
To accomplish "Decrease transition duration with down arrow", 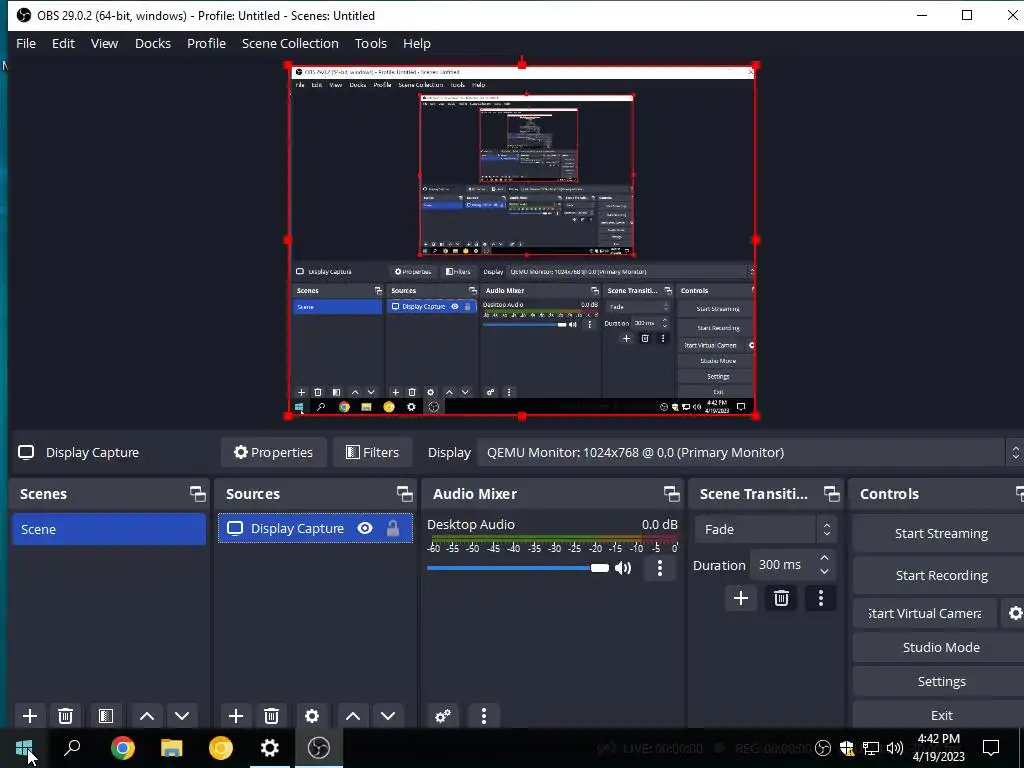I will click(824, 572).
